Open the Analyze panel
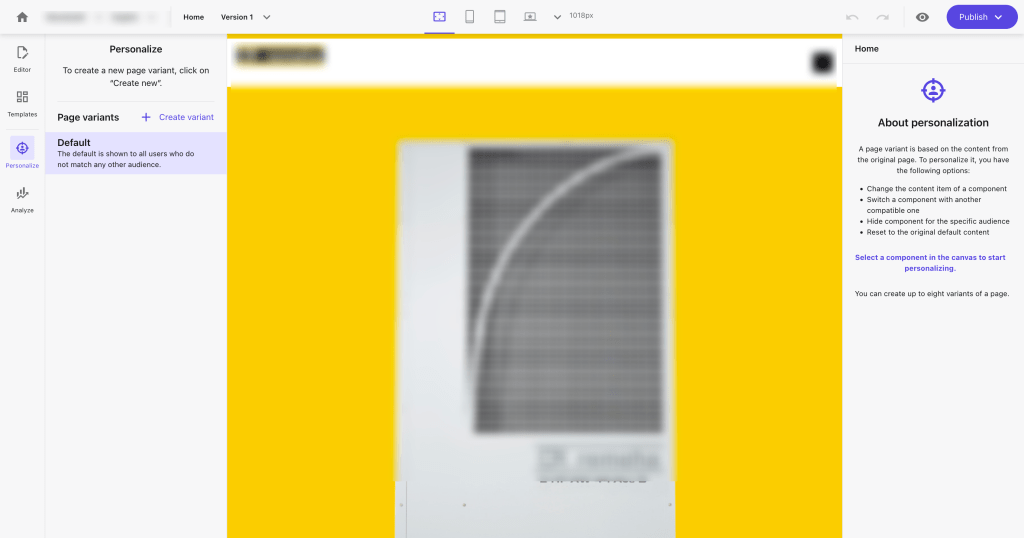This screenshot has height=538, width=1024. coord(22,200)
